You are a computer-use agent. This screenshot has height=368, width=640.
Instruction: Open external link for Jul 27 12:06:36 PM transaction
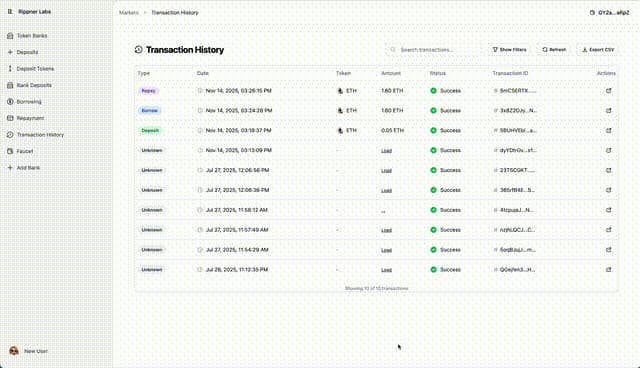coord(608,190)
